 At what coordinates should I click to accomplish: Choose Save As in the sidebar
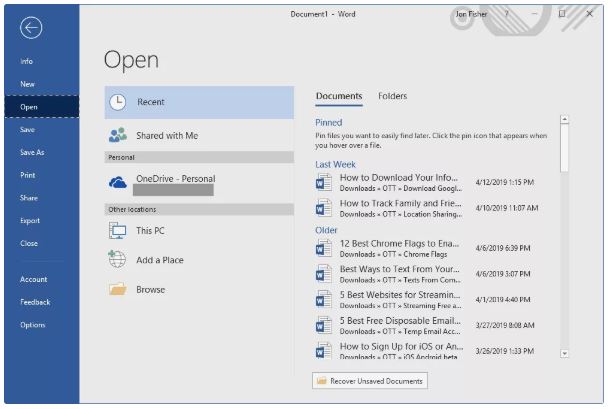[42, 152]
